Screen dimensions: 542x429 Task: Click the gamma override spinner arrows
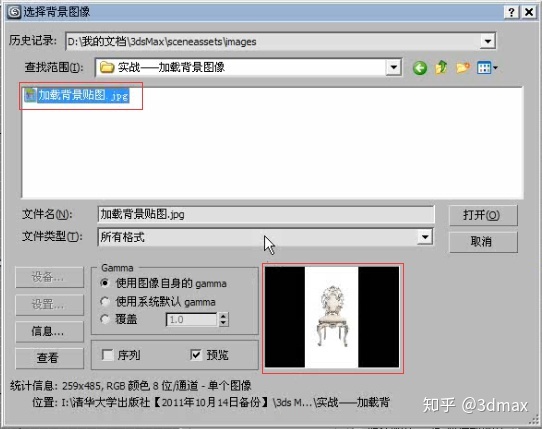coord(223,319)
